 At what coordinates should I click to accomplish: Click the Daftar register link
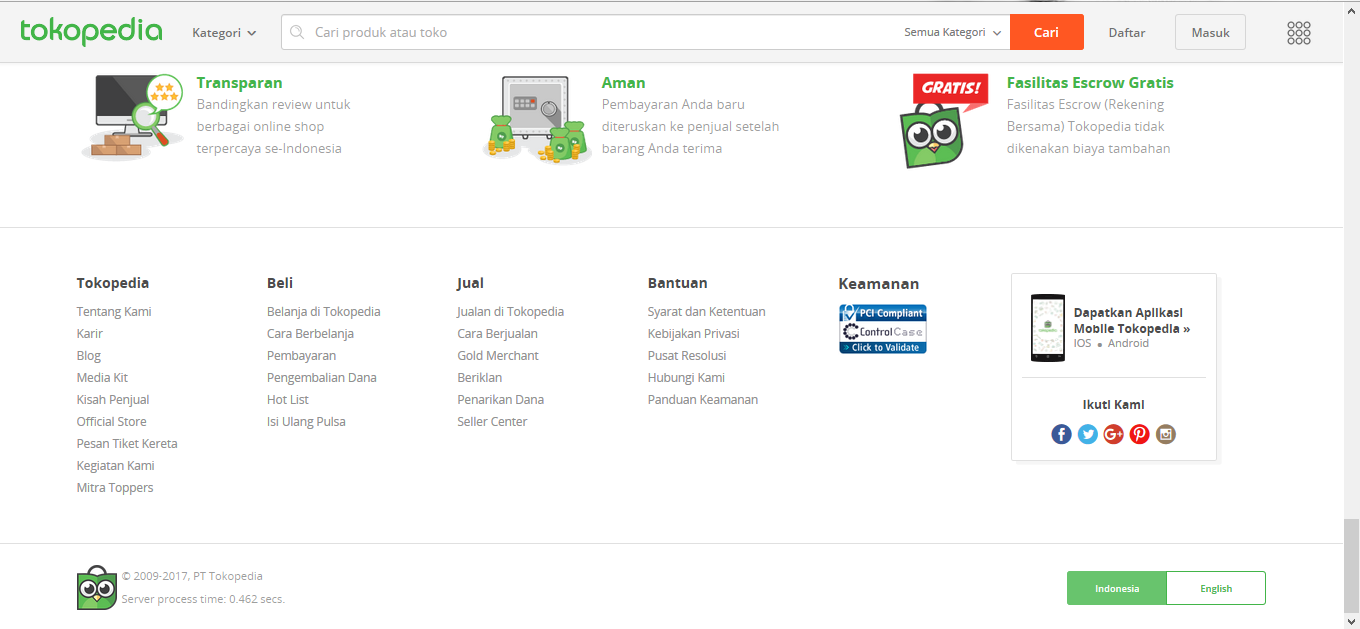[x=1127, y=32]
